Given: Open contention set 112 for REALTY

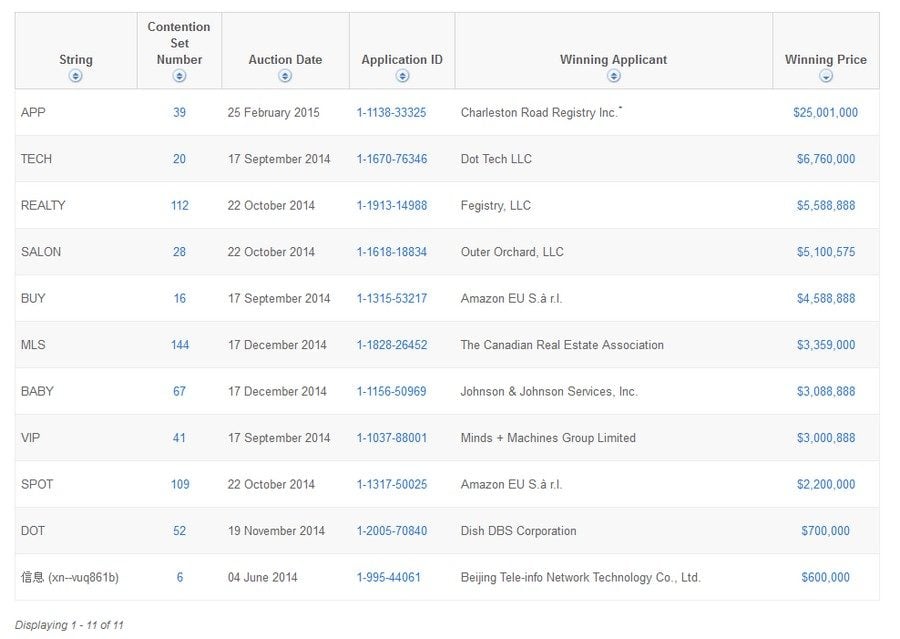Looking at the screenshot, I should 180,206.
